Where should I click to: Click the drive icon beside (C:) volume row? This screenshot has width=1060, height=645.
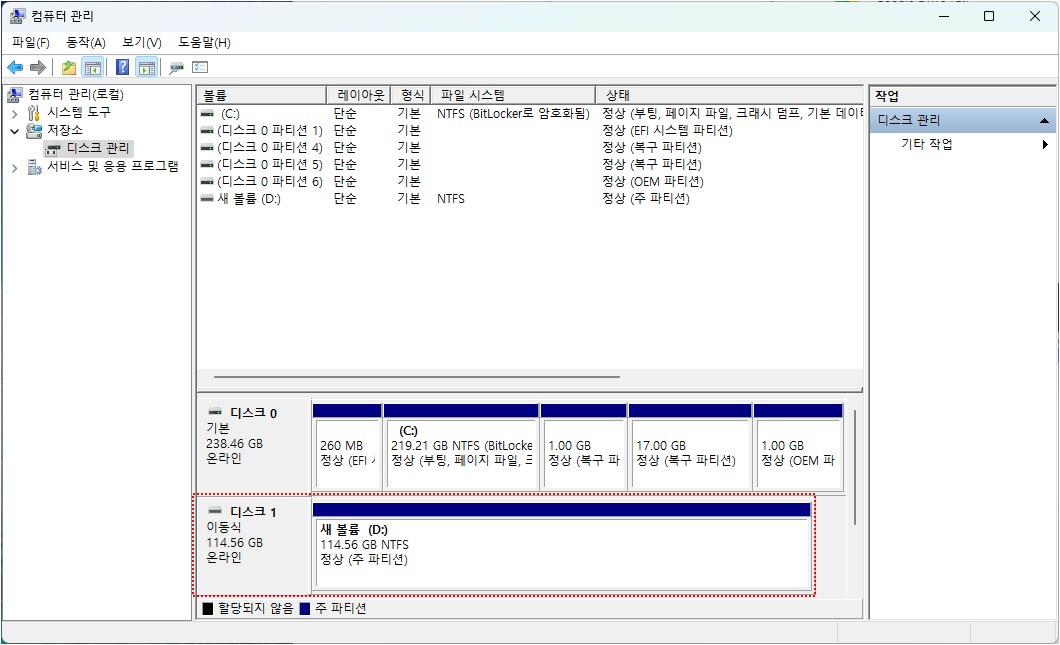click(x=208, y=114)
